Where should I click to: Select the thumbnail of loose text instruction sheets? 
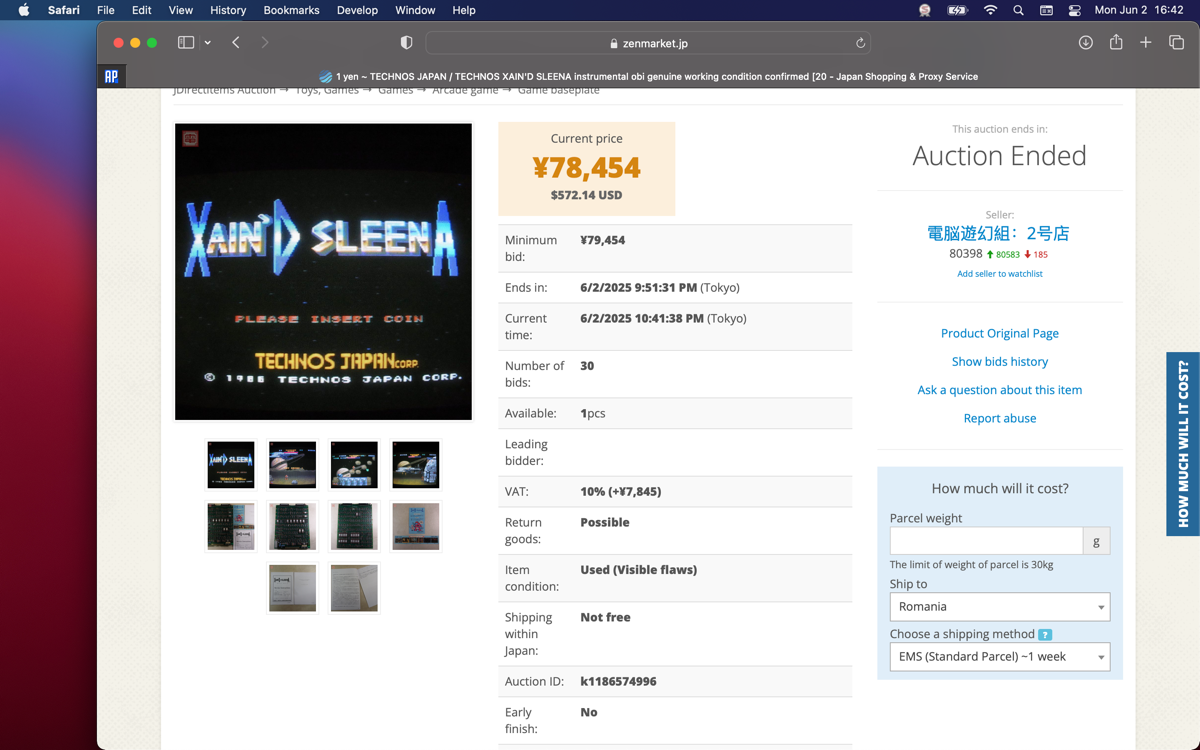[354, 588]
